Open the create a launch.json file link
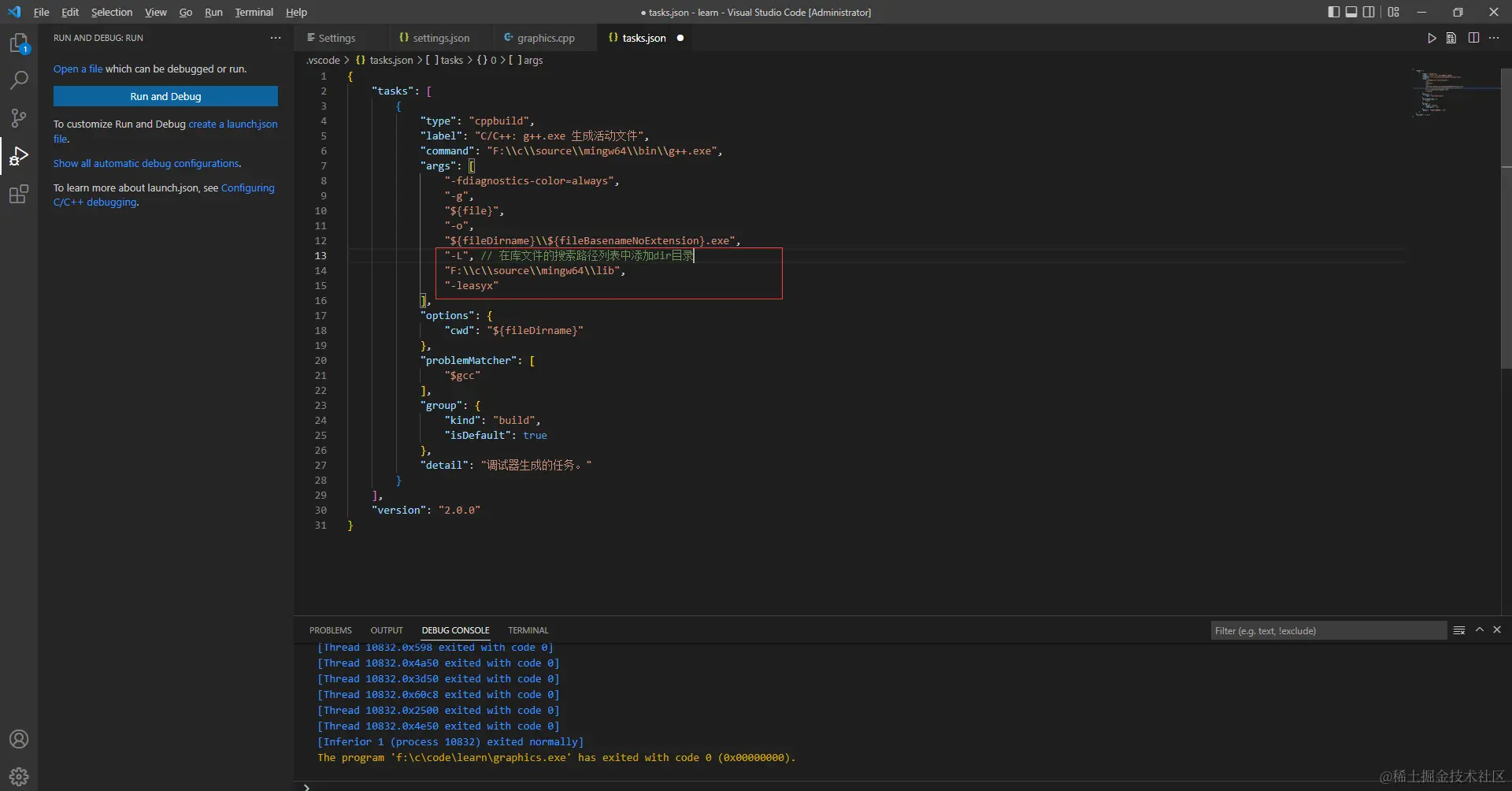Image resolution: width=1512 pixels, height=791 pixels. (x=233, y=124)
